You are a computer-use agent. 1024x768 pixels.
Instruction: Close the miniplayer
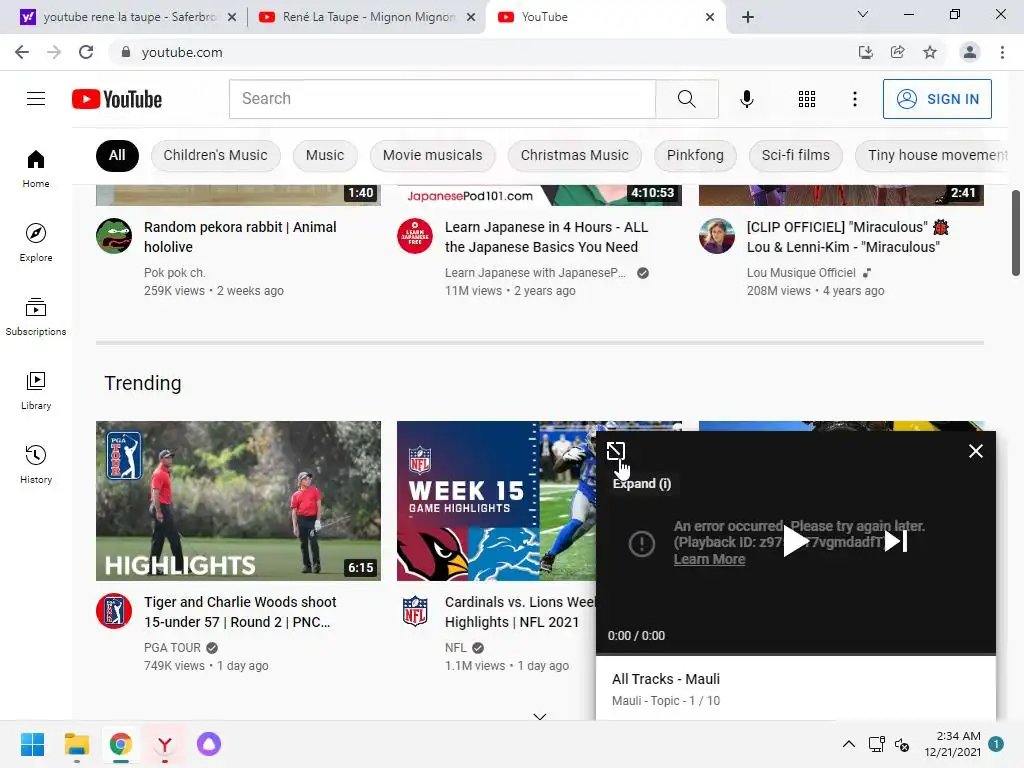pos(976,451)
